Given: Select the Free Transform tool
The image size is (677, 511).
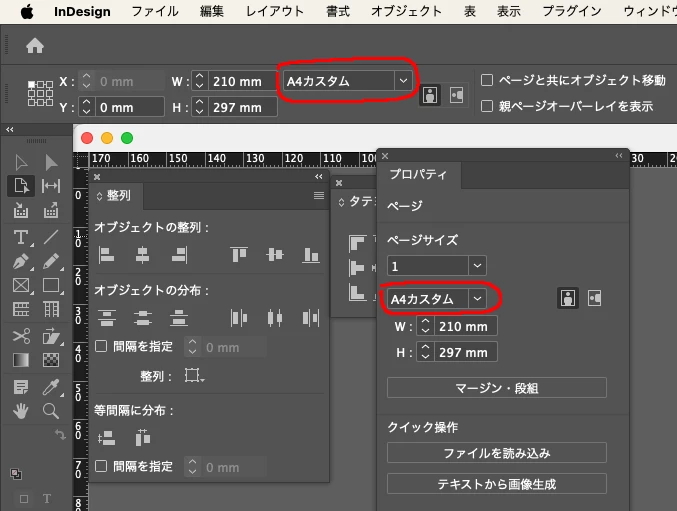Looking at the screenshot, I should 51,336.
